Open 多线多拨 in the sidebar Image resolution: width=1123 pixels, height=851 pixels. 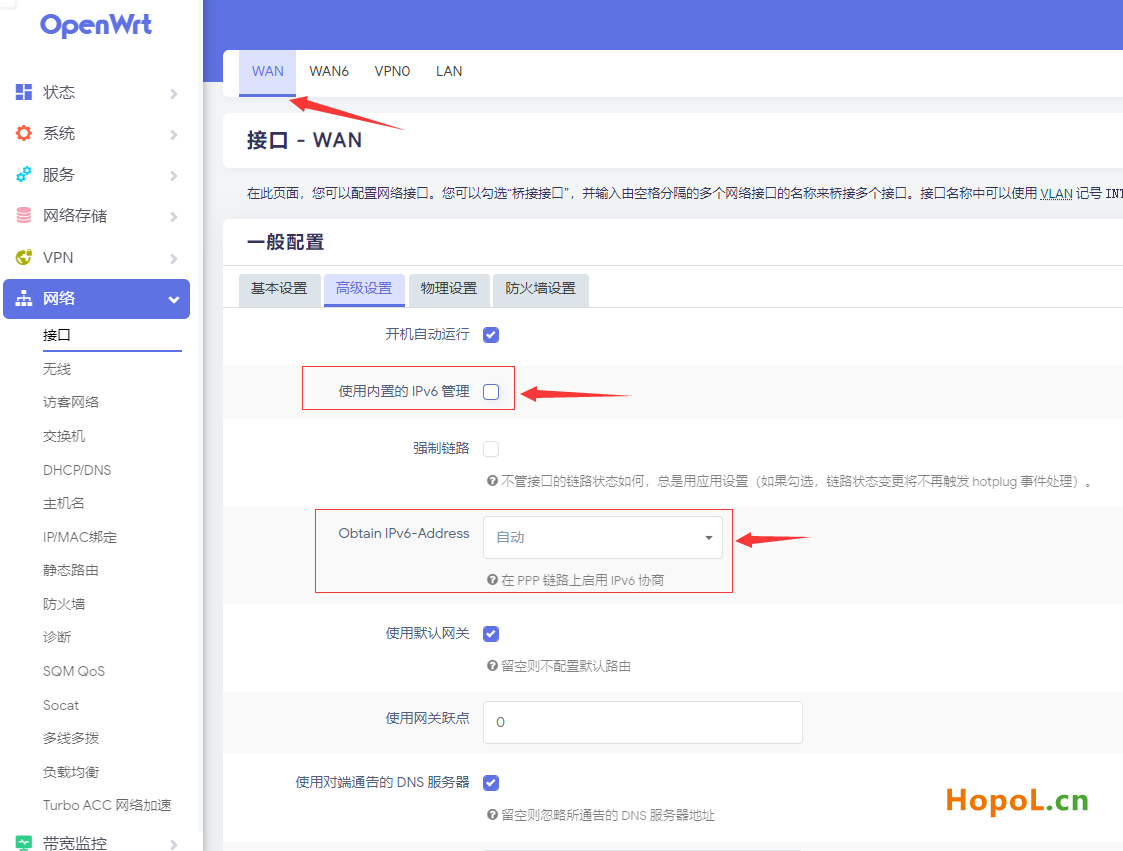71,738
